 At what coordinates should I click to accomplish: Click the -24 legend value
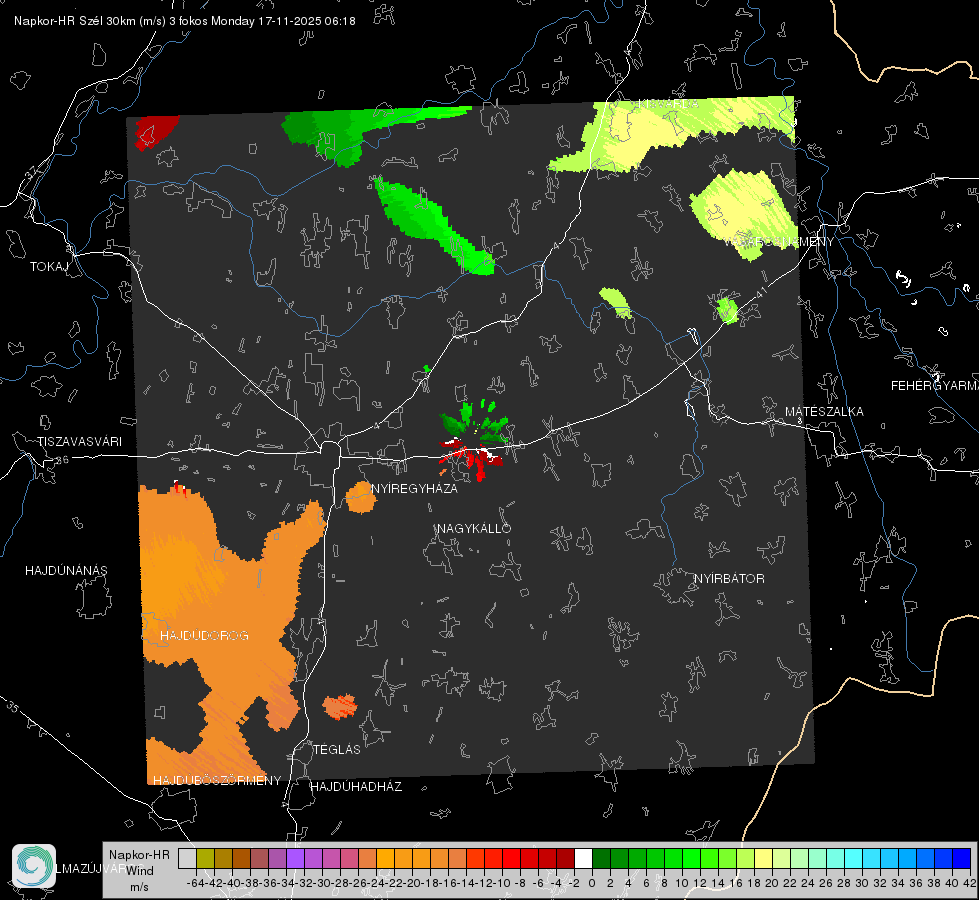point(376,883)
